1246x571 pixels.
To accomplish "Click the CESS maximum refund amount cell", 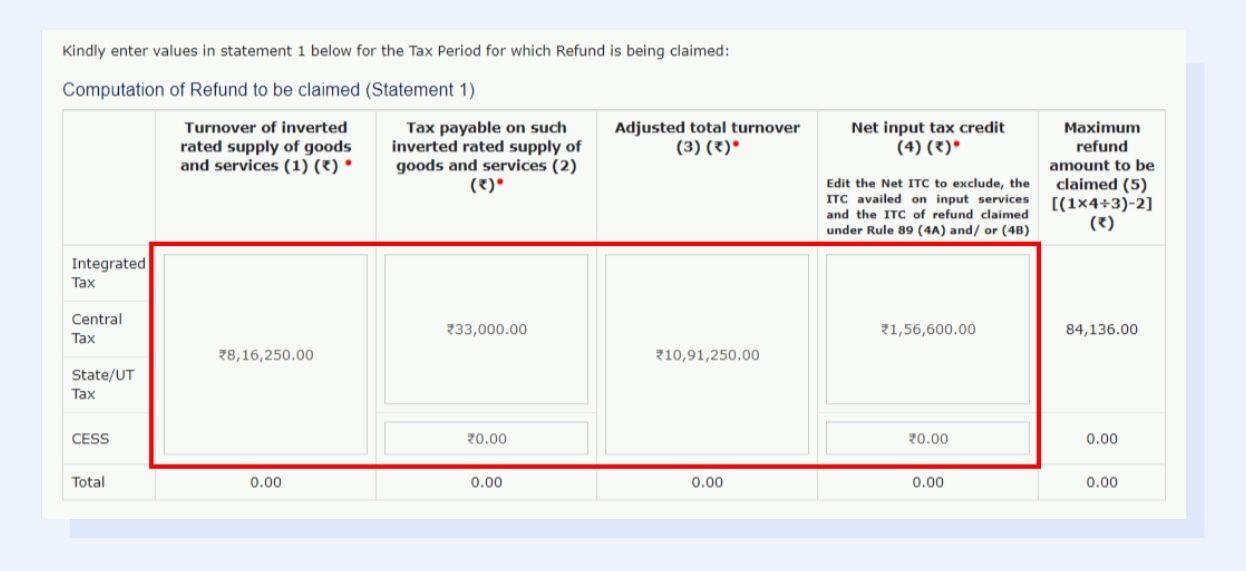I will pyautogui.click(x=1101, y=438).
